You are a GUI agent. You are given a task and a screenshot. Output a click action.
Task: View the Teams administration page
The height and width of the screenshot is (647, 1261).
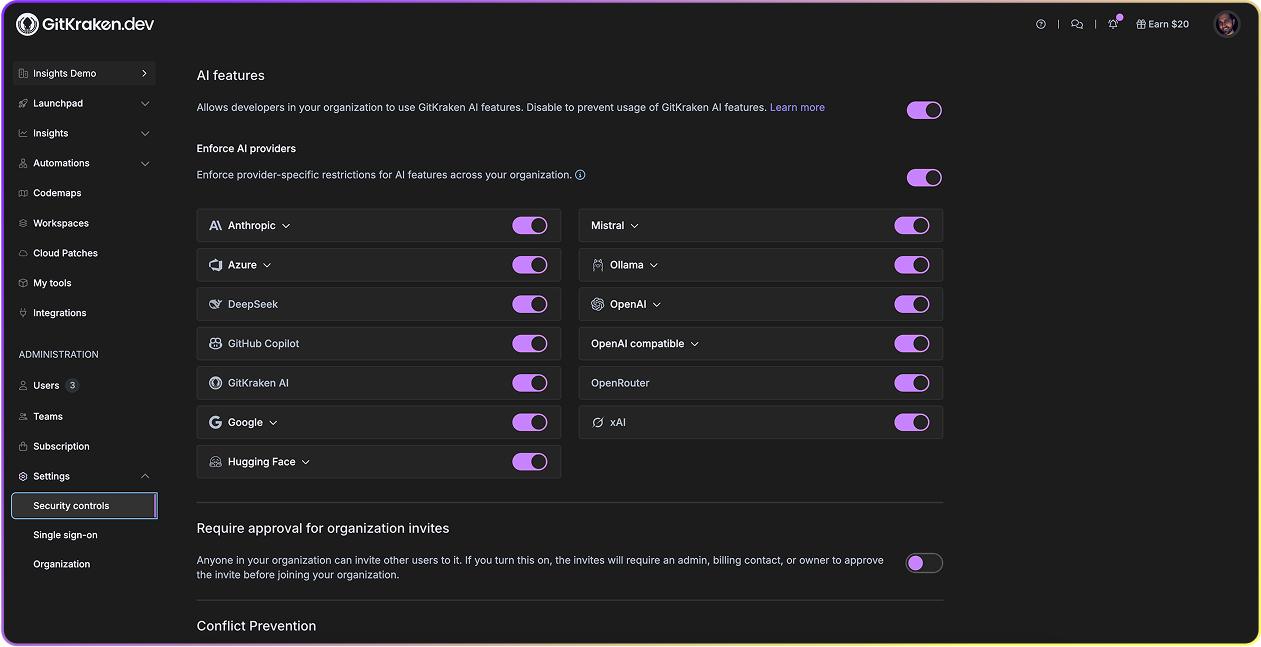coord(48,415)
